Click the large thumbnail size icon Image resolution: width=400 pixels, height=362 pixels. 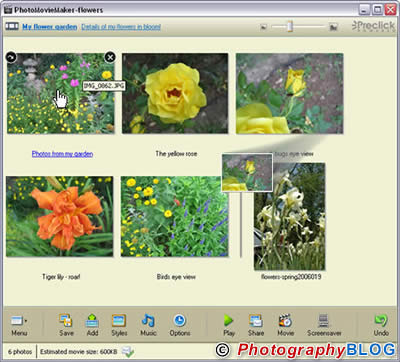333,27
